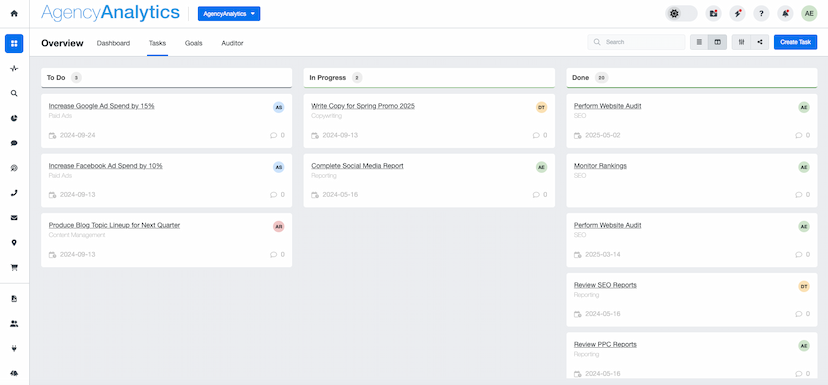The image size is (828, 385).
Task: Open the envelope email icon in sidebar
Action: (x=14, y=218)
